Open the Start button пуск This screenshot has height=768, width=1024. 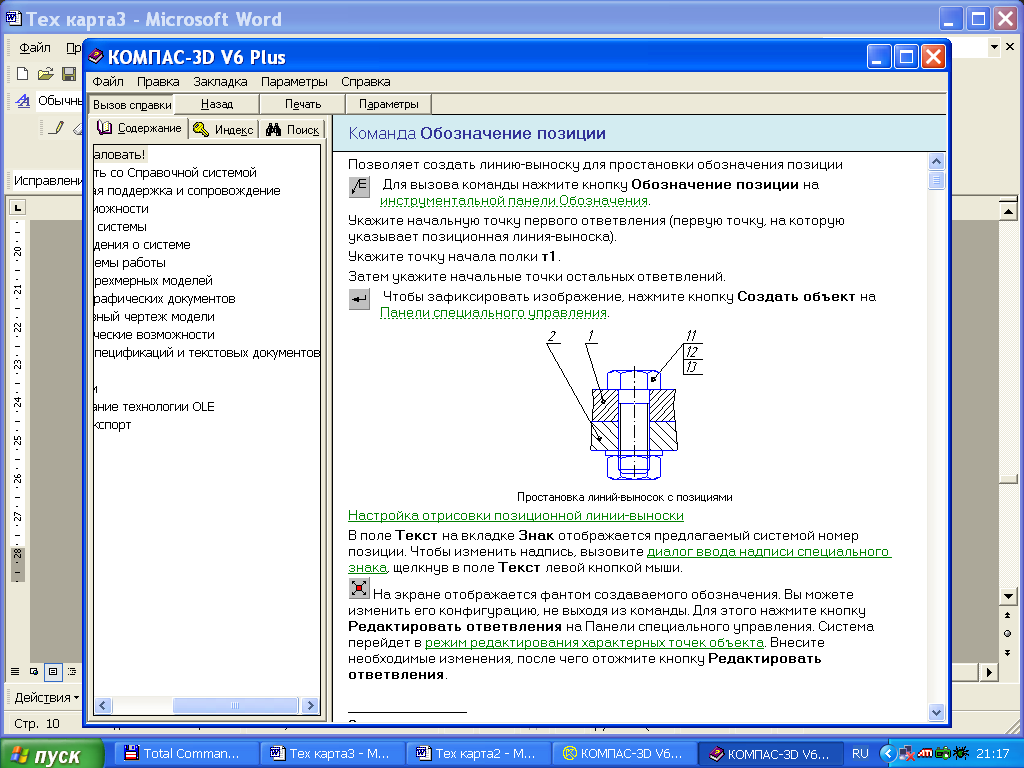pos(52,754)
